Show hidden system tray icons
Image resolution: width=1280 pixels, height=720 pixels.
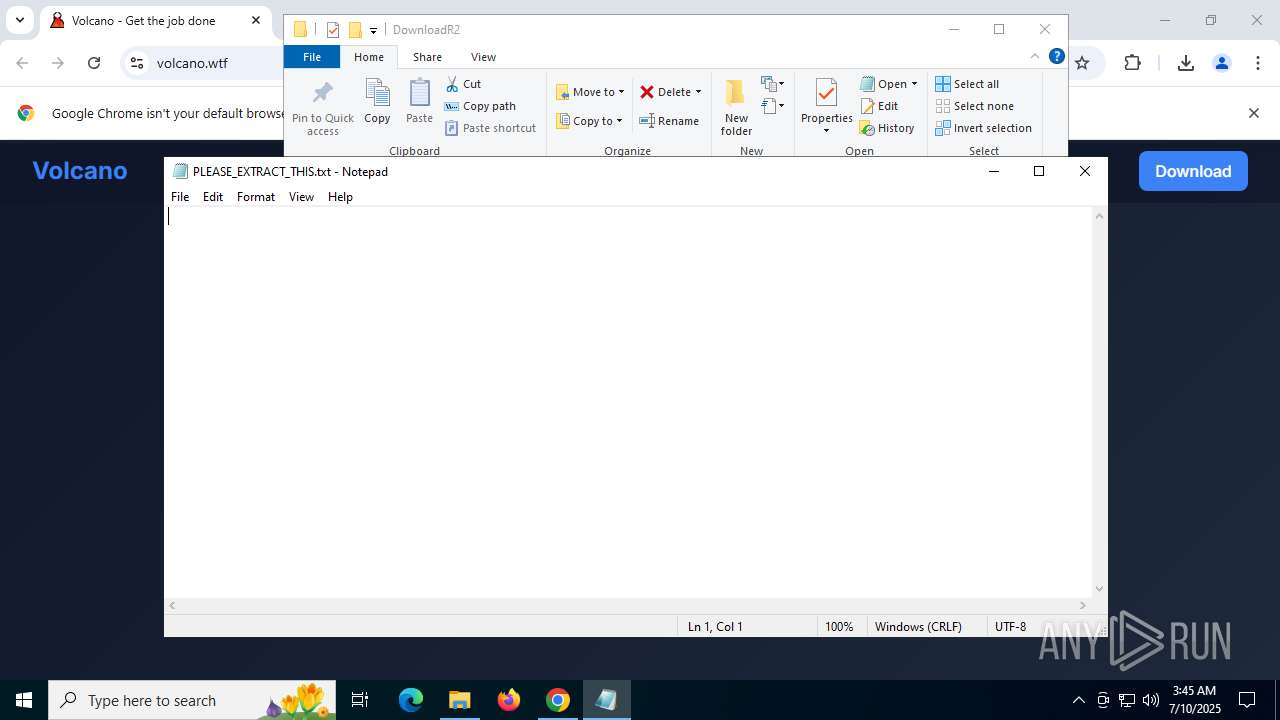pyautogui.click(x=1078, y=700)
